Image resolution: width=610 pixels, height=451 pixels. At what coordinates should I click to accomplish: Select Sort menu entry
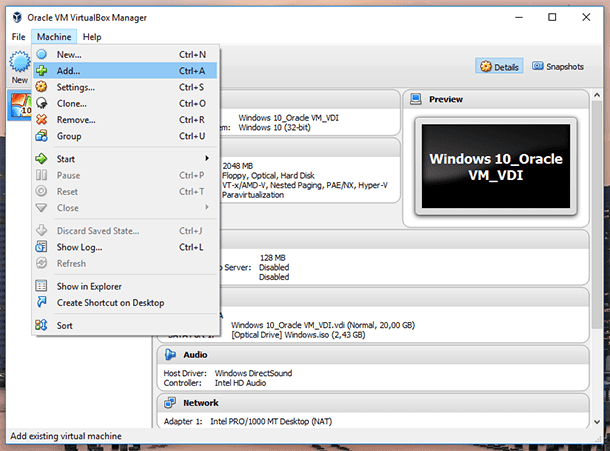pos(125,326)
